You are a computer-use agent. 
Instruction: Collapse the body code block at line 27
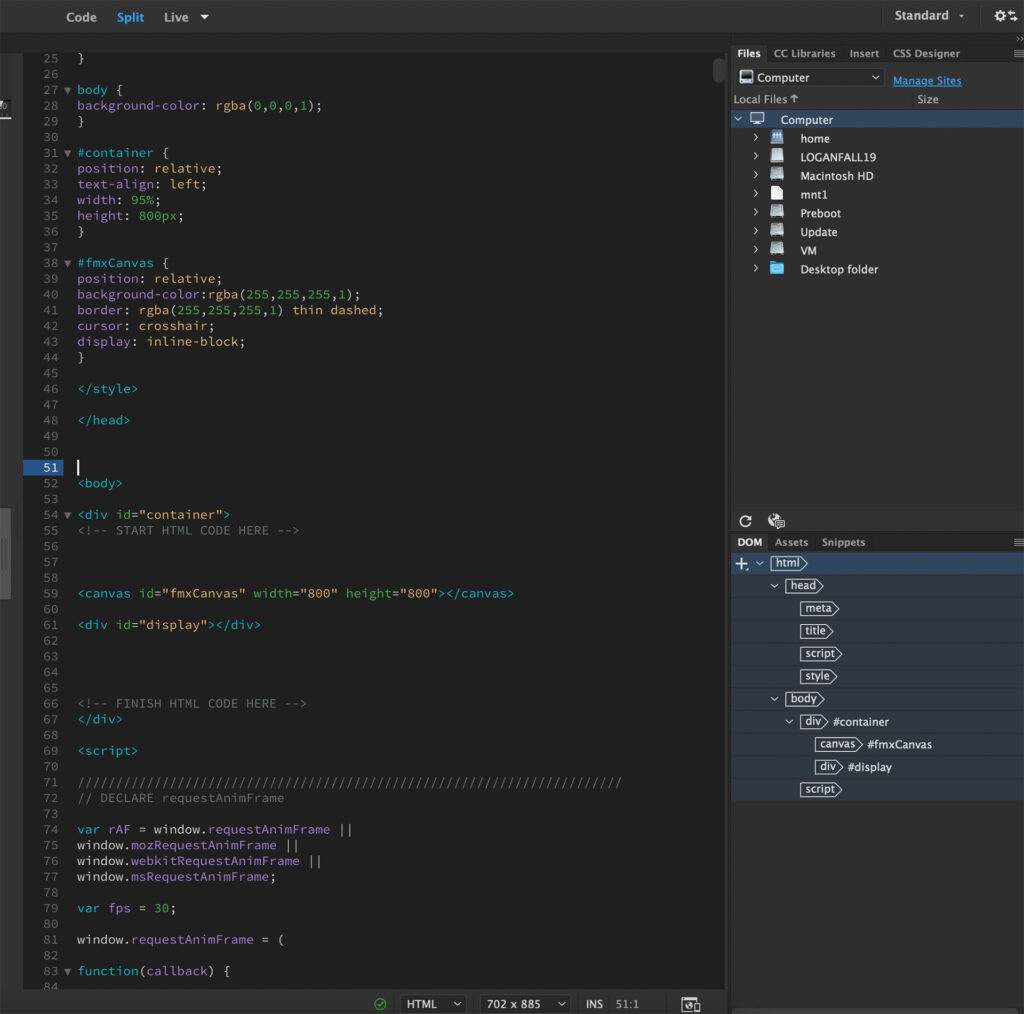pos(68,90)
